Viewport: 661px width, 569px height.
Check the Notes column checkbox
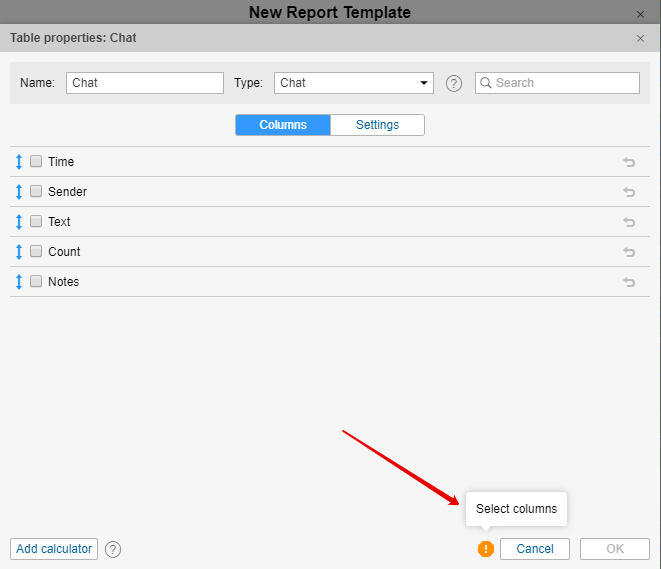36,282
